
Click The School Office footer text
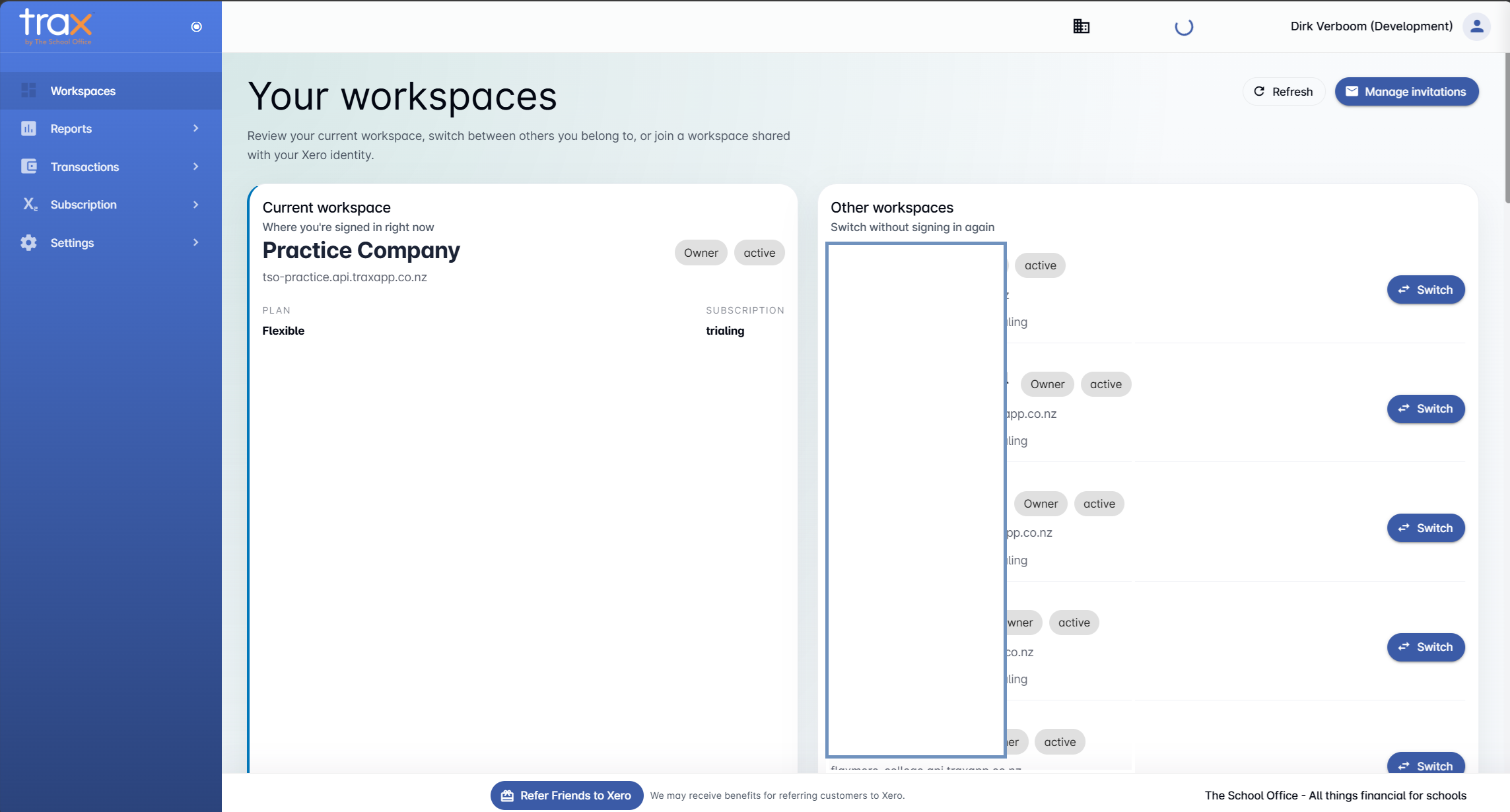pos(1335,795)
